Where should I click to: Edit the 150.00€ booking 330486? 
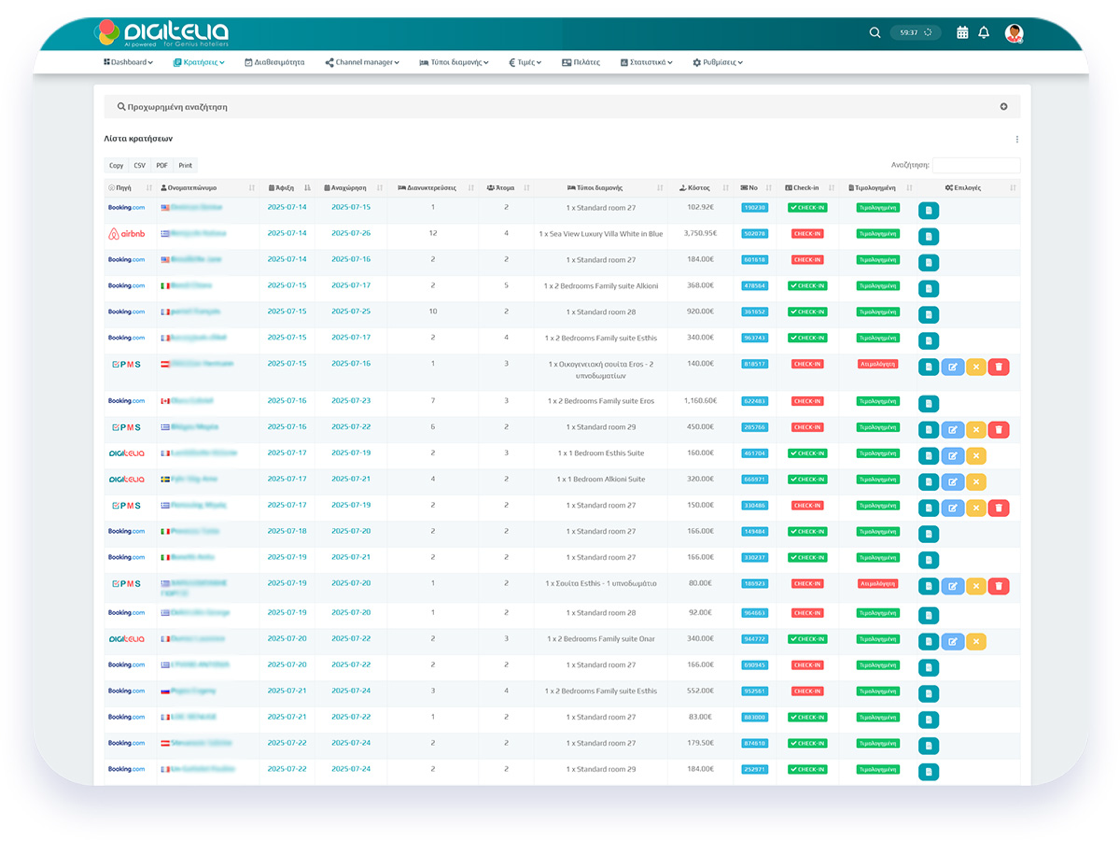[952, 508]
